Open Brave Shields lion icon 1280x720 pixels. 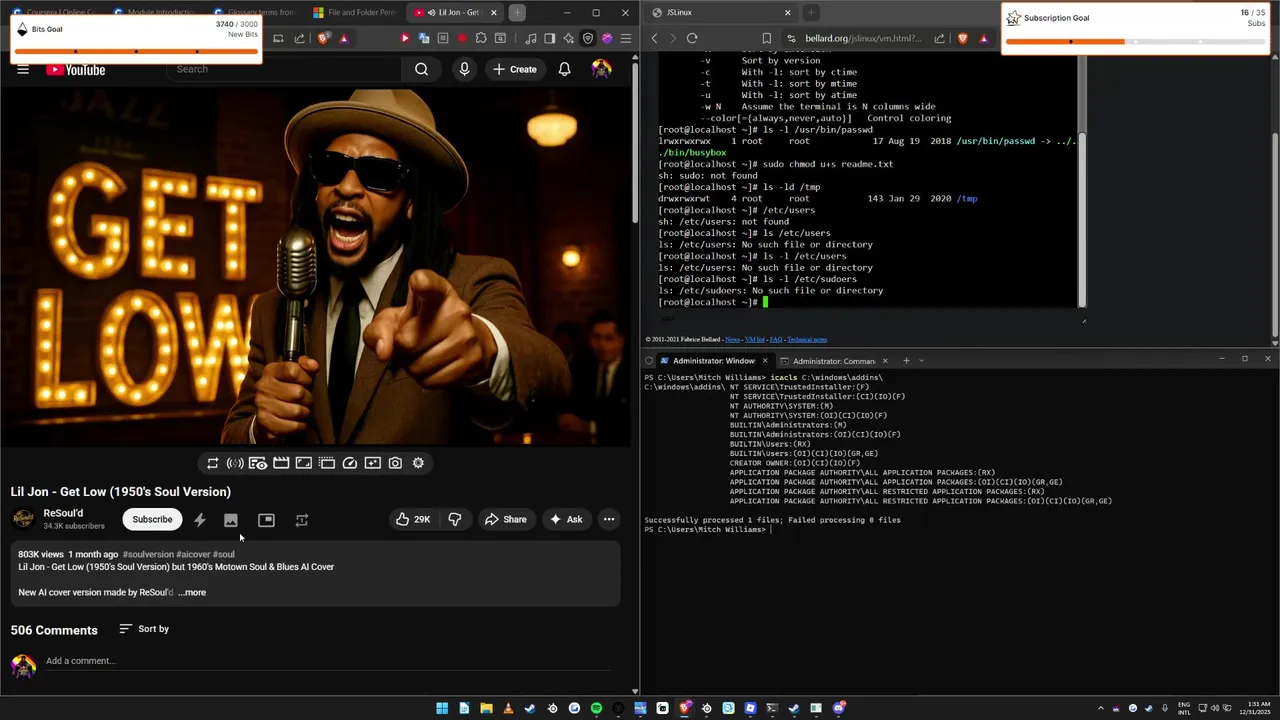point(323,38)
